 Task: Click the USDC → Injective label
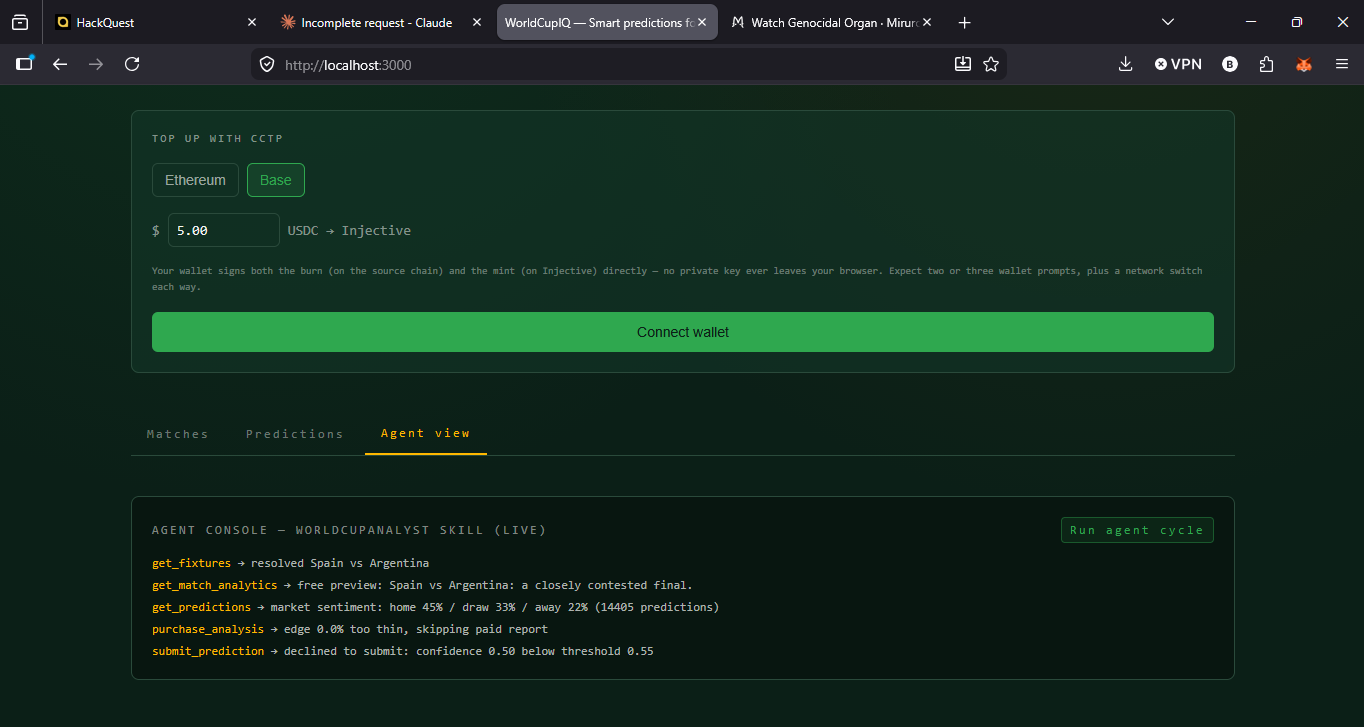tap(349, 230)
